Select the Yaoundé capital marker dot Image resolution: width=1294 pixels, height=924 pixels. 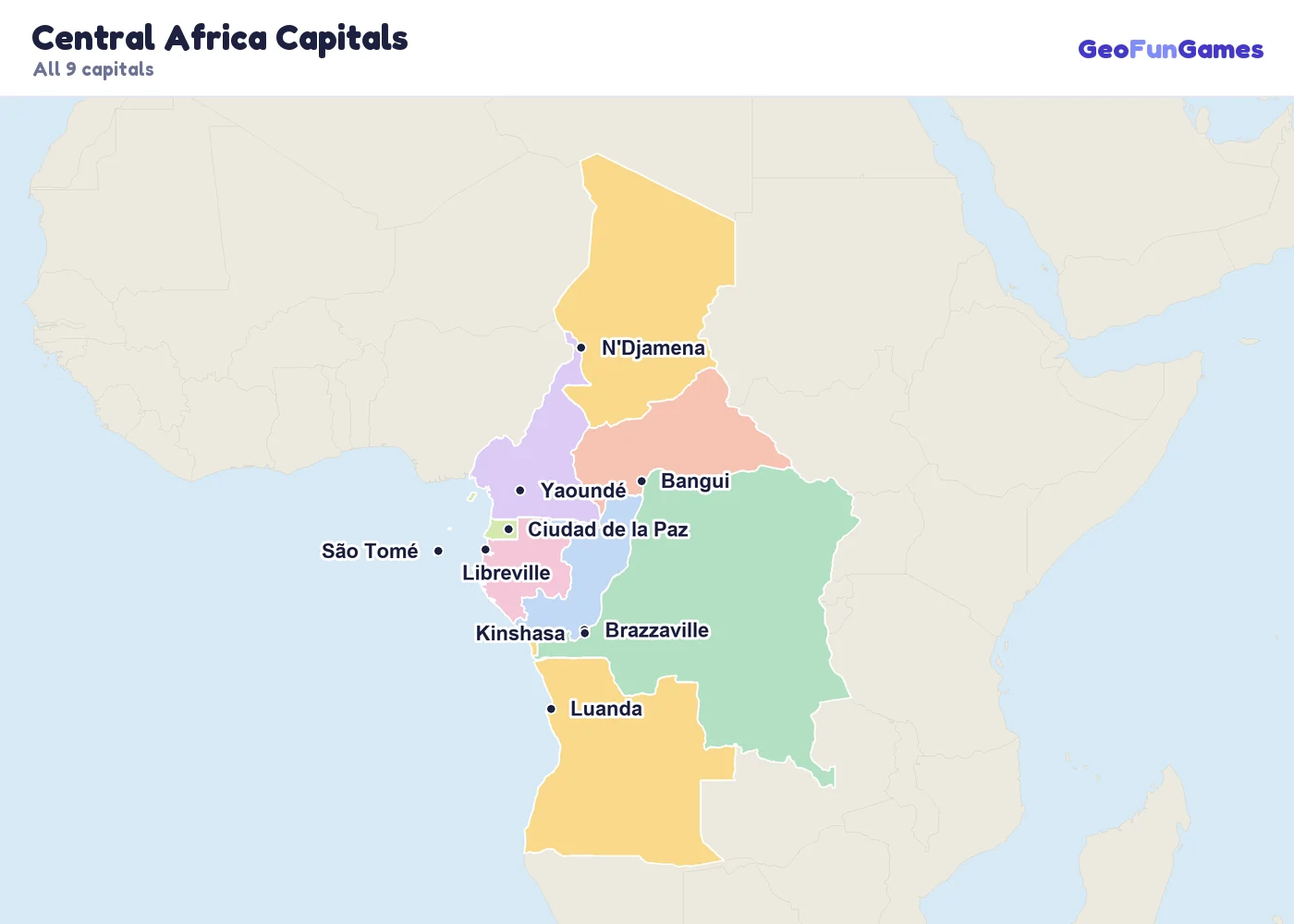click(520, 491)
